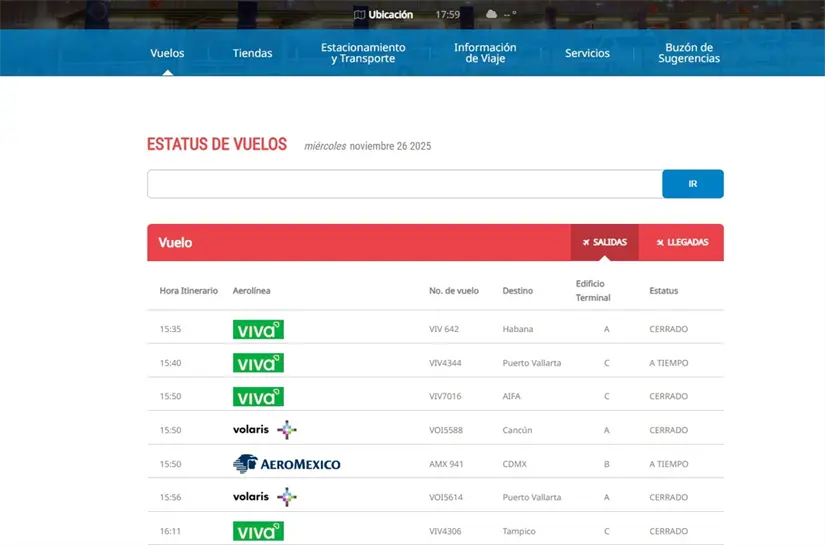
Task: Click the Estatus column header
Action: [x=663, y=291]
